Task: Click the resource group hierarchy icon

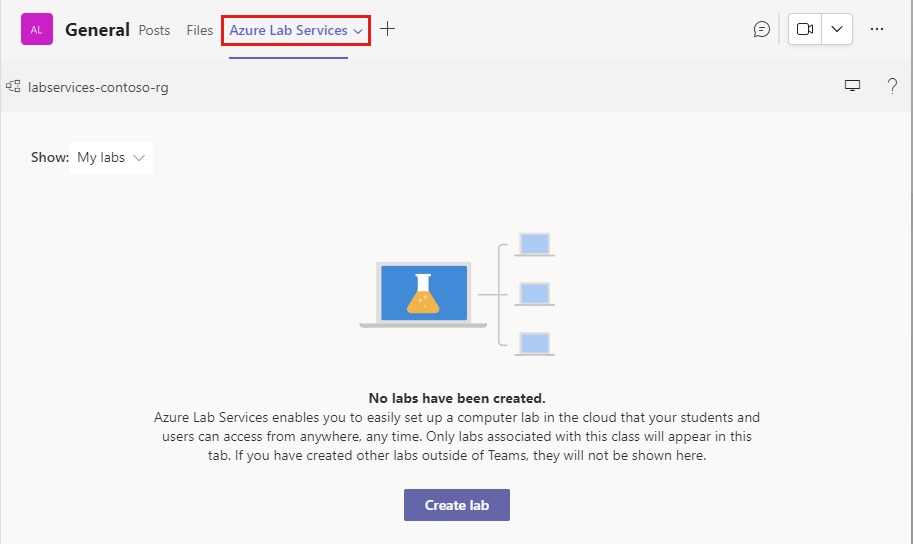Action: pos(13,86)
